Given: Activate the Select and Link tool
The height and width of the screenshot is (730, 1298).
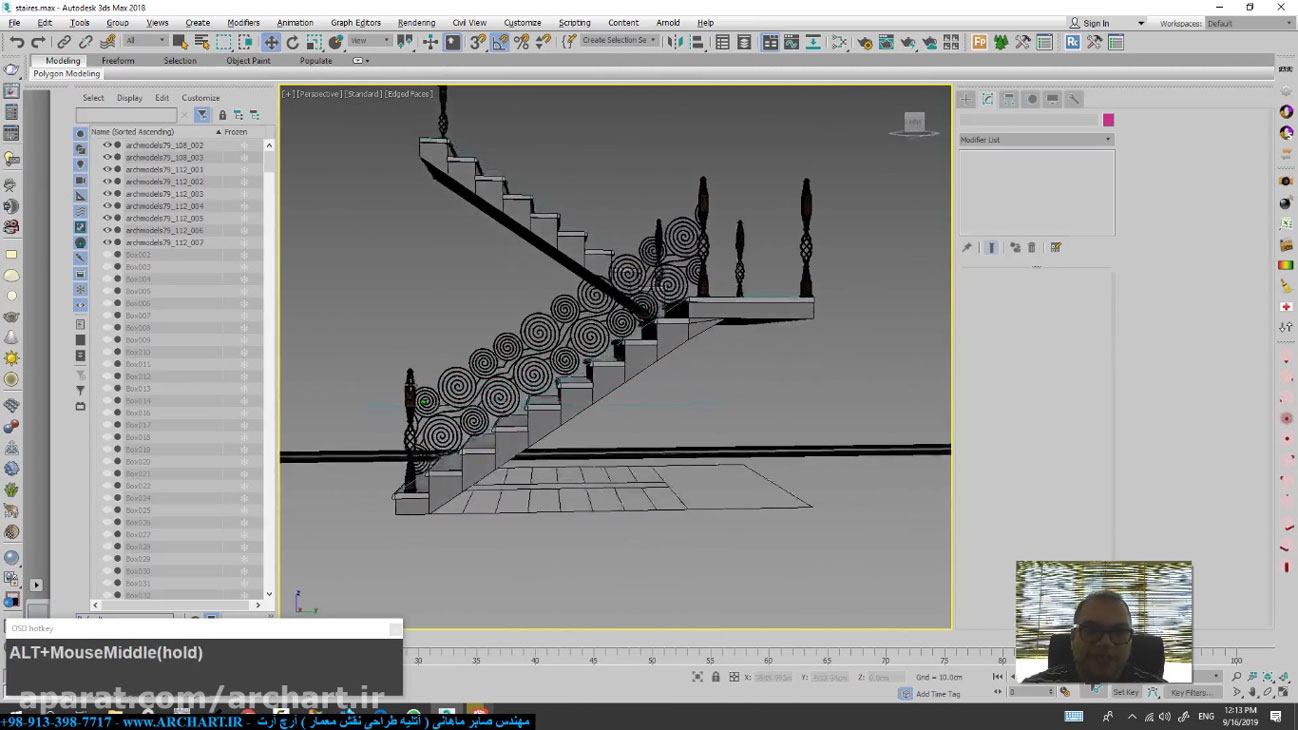Looking at the screenshot, I should [x=64, y=42].
